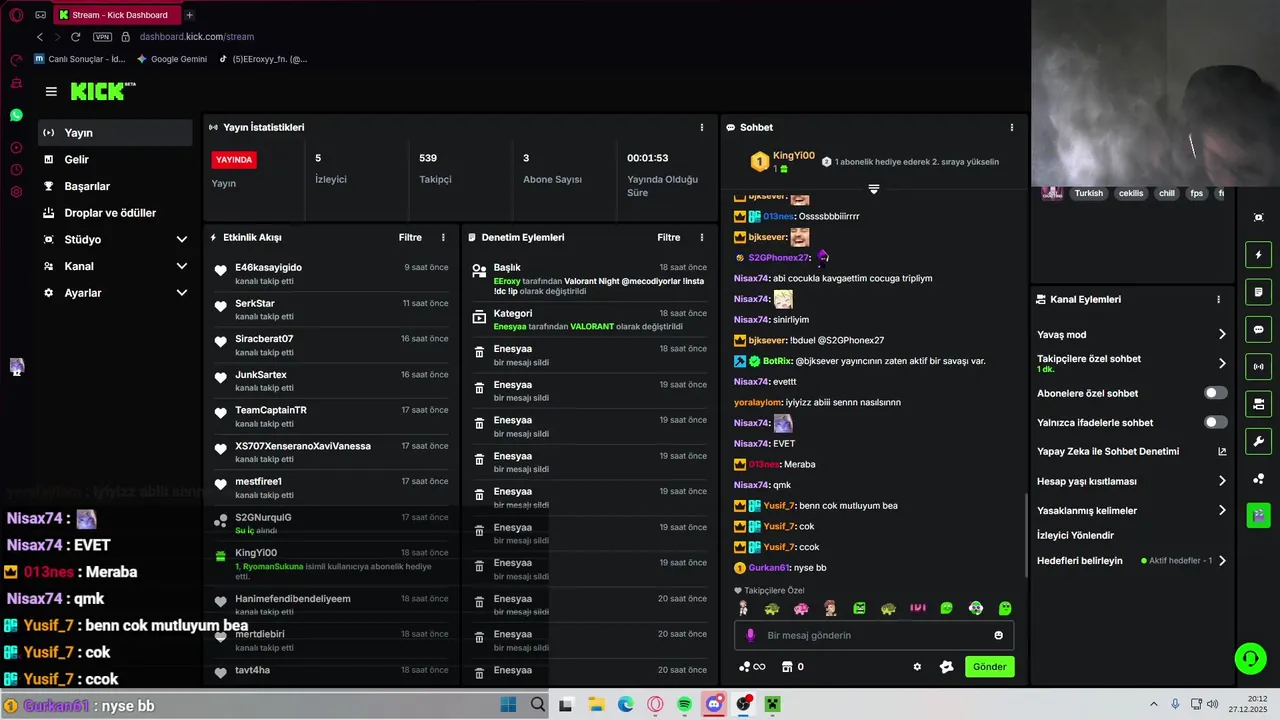
Task: Click the Bir mesaj gönderin input
Action: click(x=874, y=635)
